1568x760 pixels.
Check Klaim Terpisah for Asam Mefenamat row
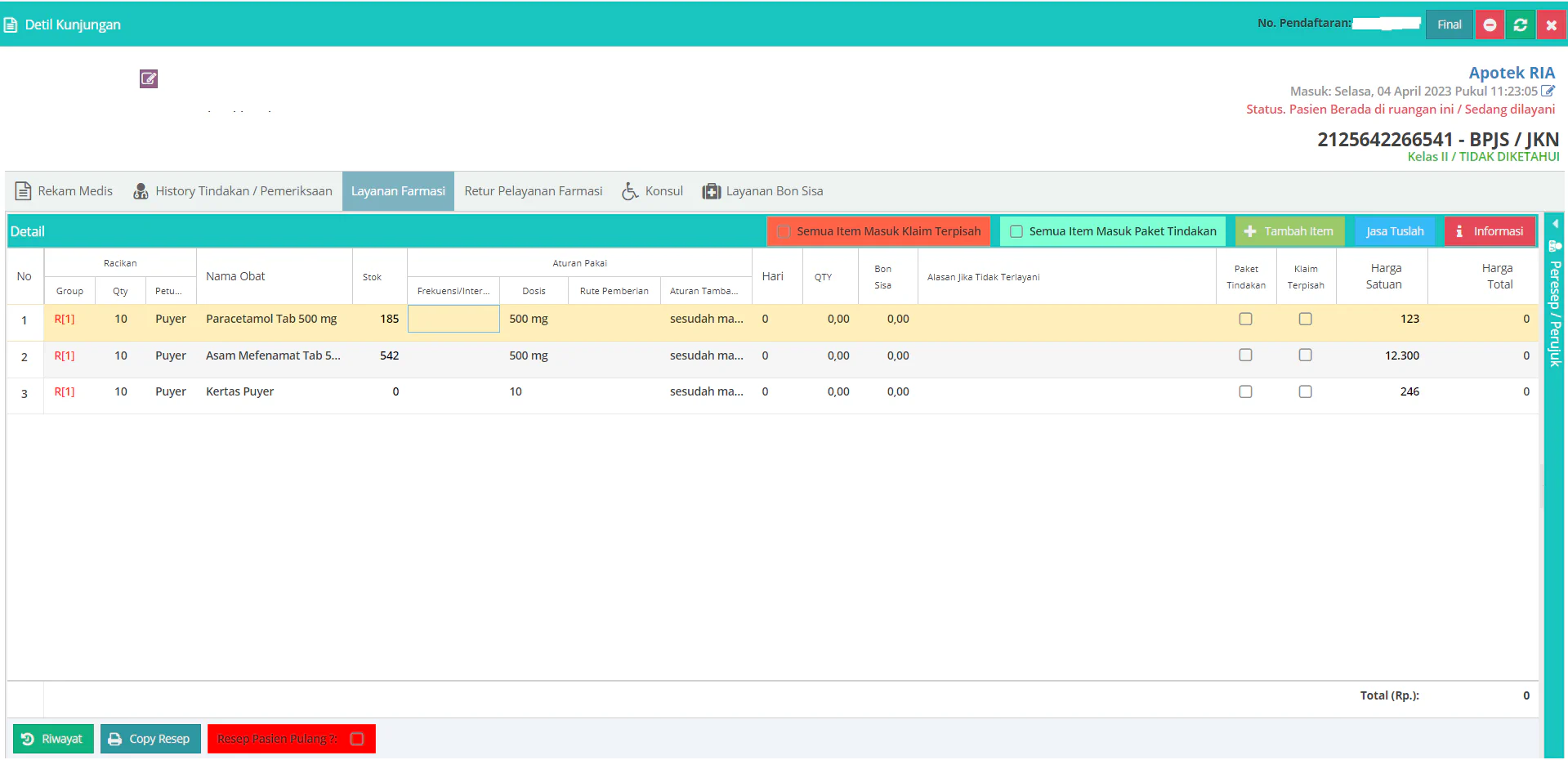tap(1306, 355)
